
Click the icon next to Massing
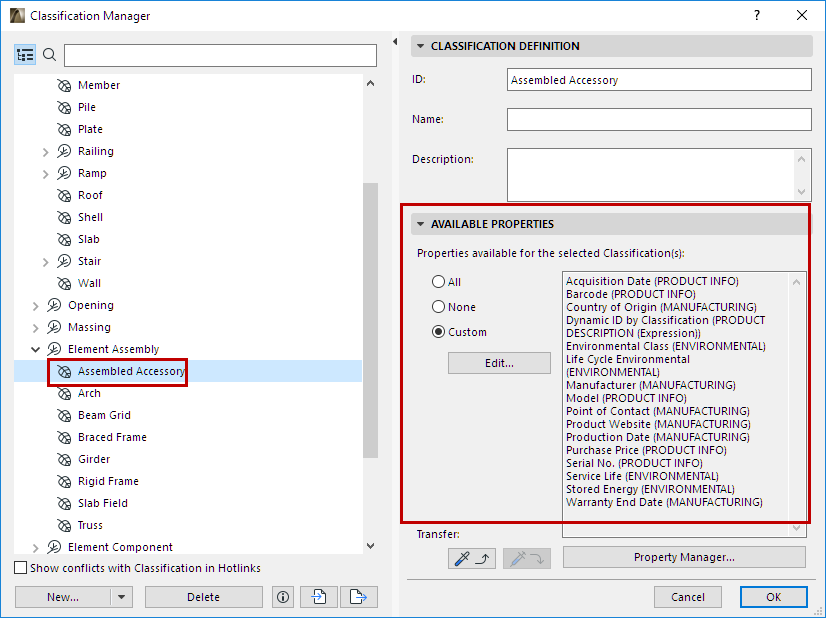54,327
